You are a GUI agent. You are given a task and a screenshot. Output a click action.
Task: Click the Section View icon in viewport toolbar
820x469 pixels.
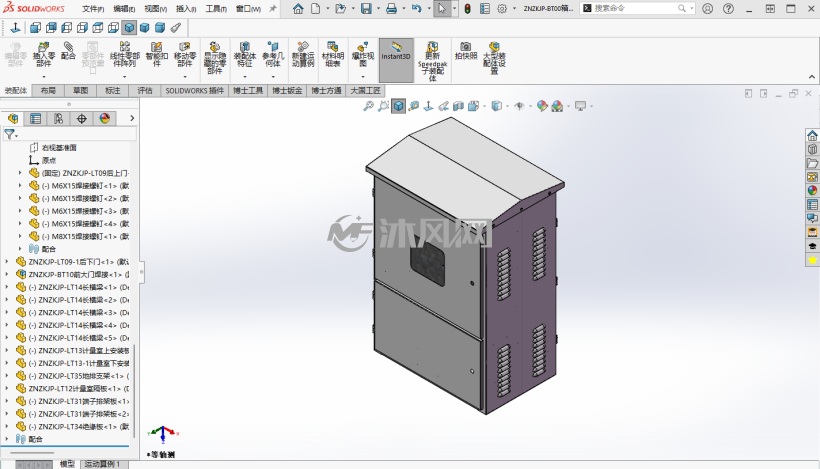(458, 106)
